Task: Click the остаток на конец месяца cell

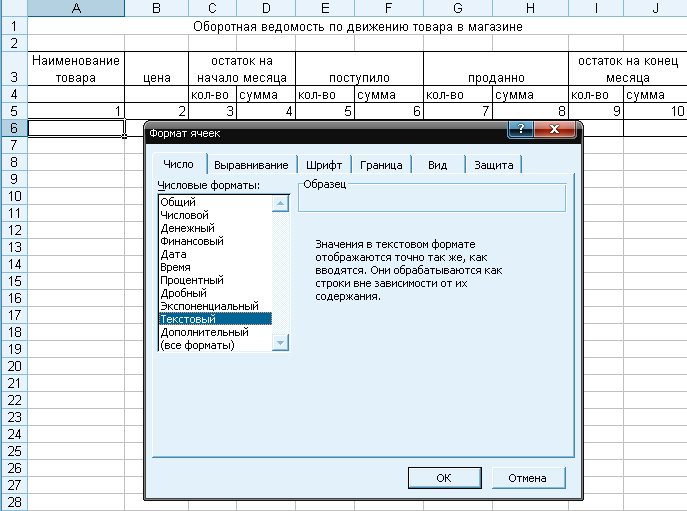Action: pyautogui.click(x=628, y=68)
